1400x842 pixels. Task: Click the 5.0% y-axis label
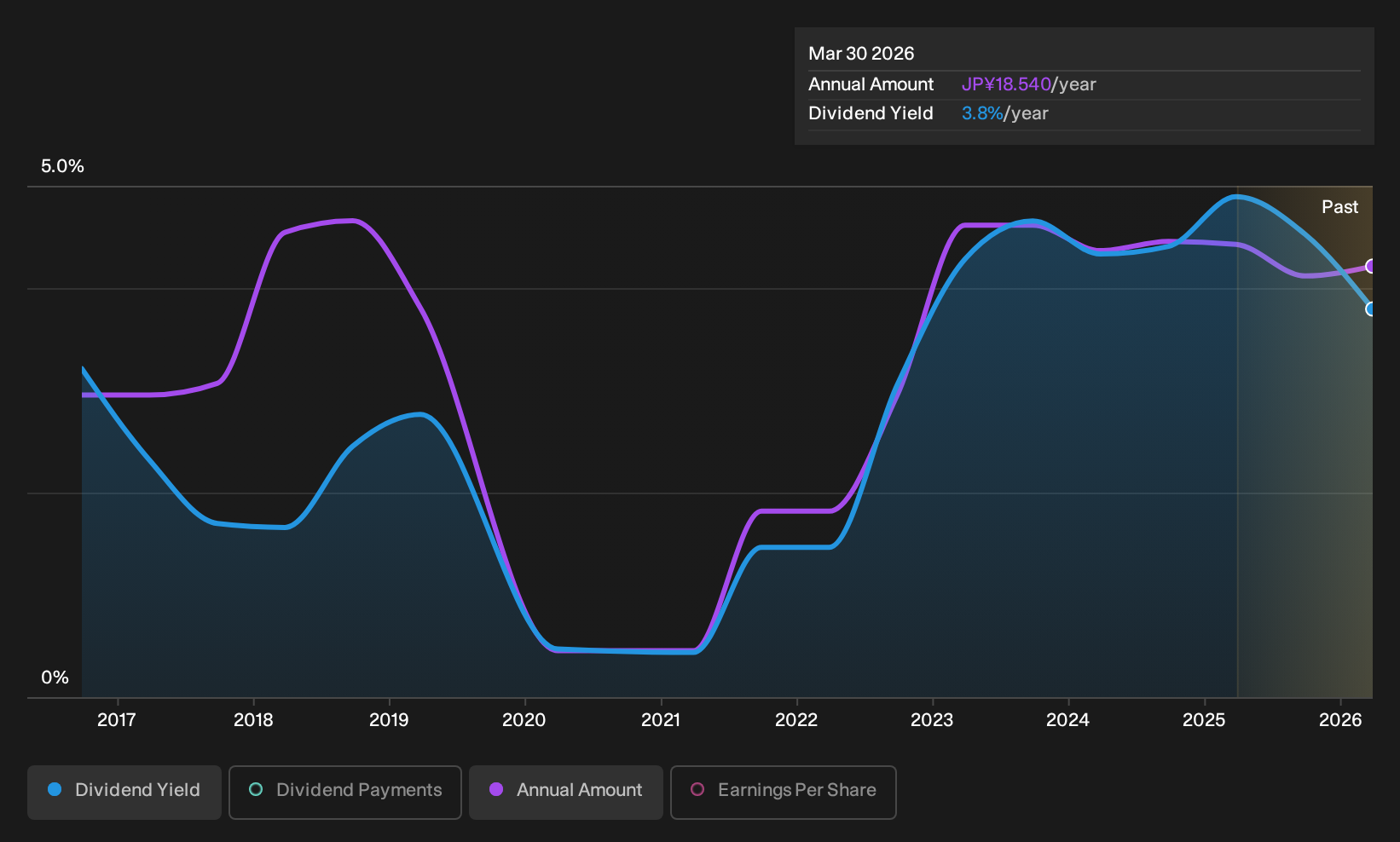tap(62, 166)
